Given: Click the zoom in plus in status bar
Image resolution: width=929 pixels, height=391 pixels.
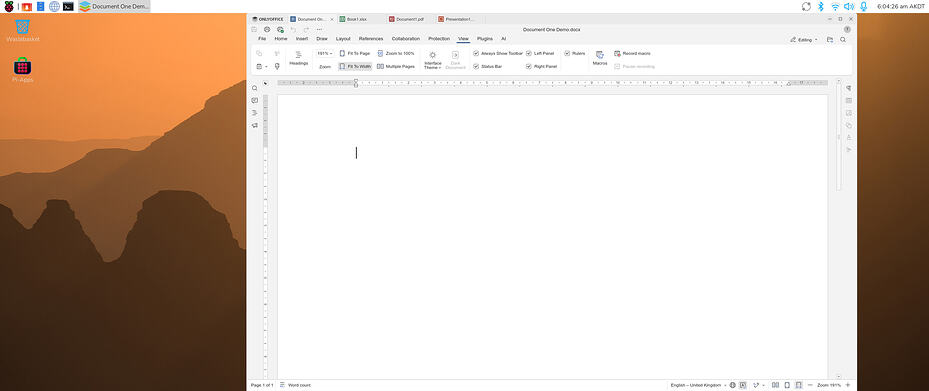Looking at the screenshot, I should click(x=848, y=385).
